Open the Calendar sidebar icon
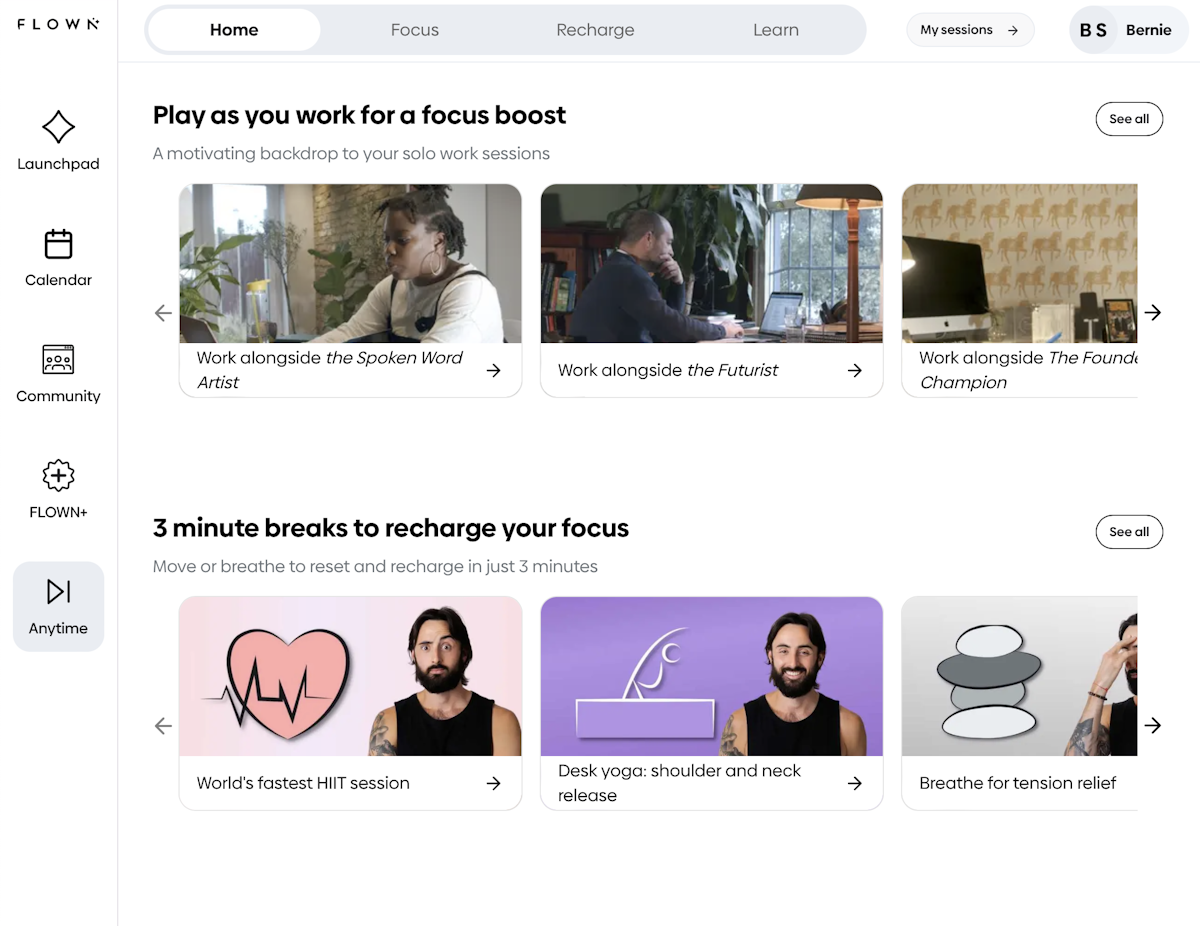Viewport: 1200px width, 926px height. 58,244
